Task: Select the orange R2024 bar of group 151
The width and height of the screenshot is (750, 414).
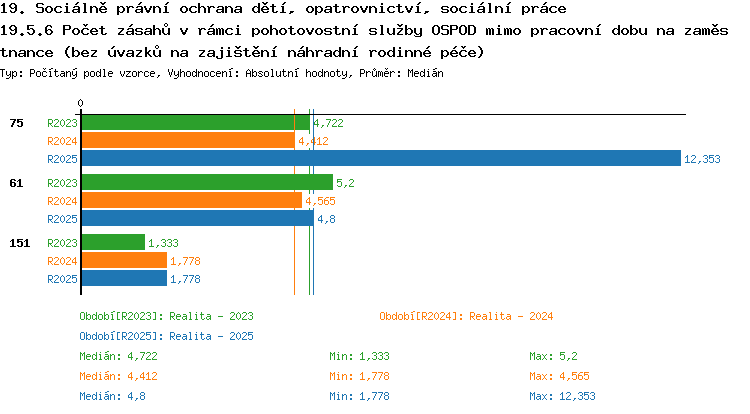Action: click(124, 260)
